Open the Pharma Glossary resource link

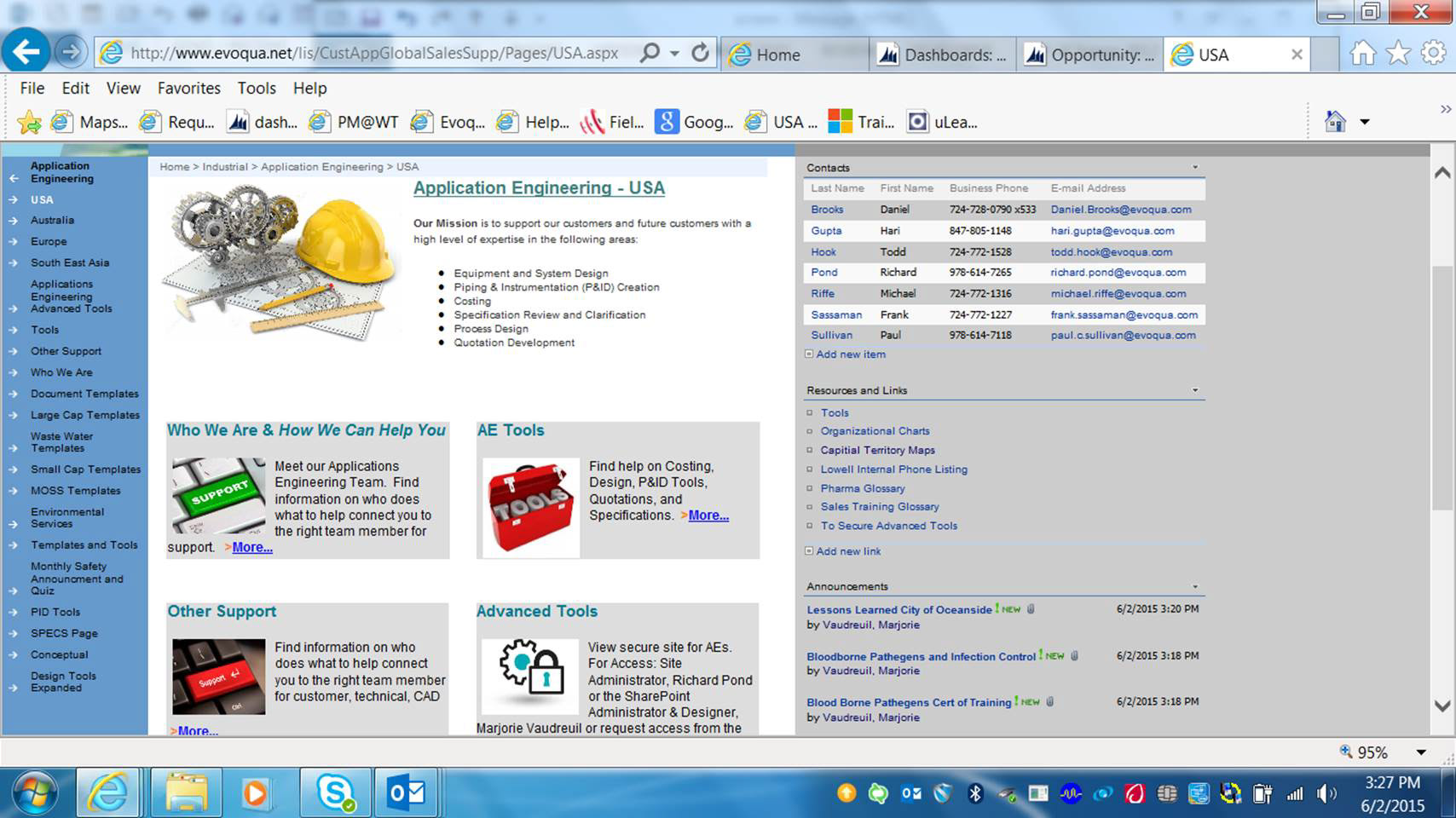coord(863,488)
